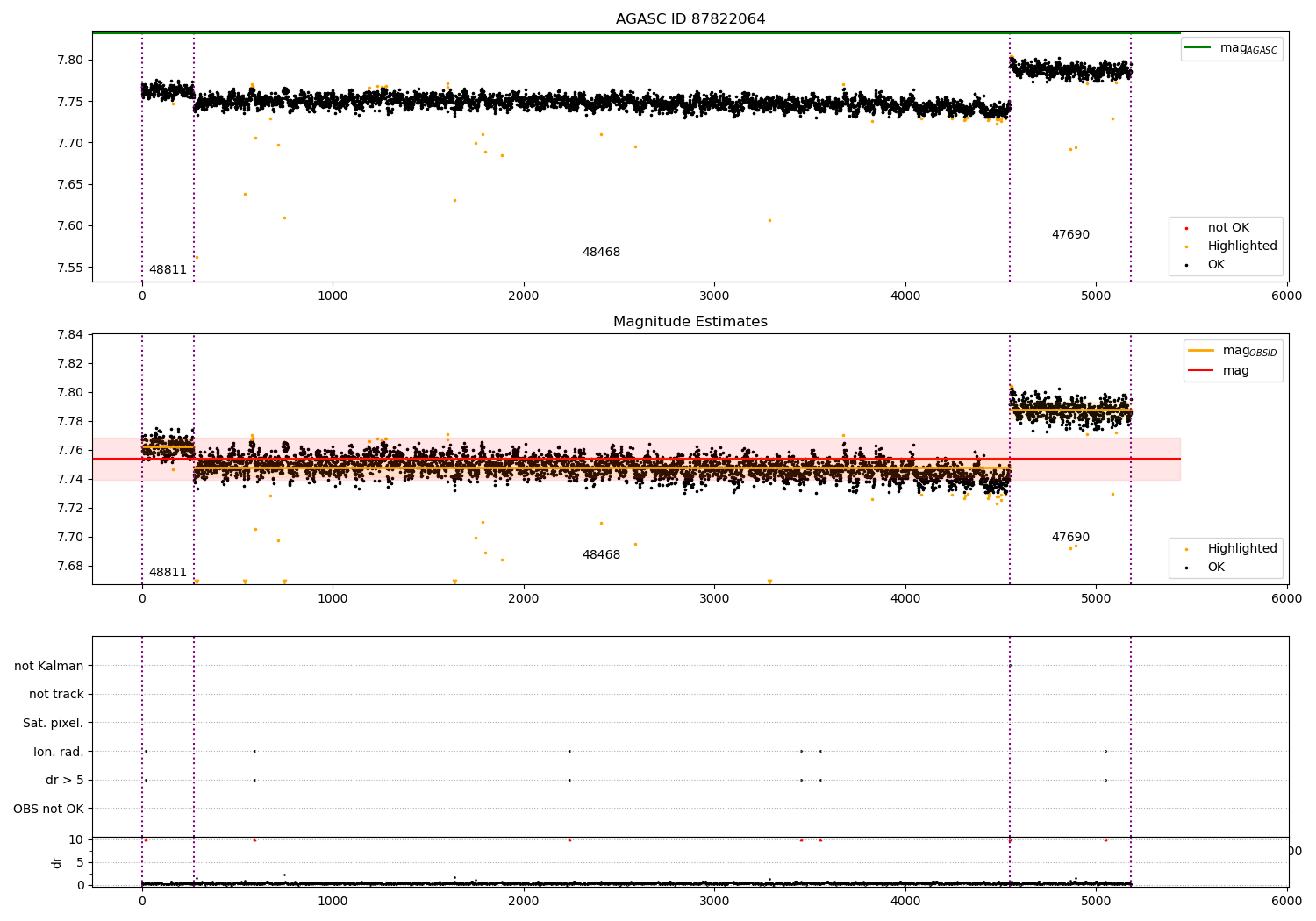Click the 'AGASC ID 87822064' plot title

point(690,19)
